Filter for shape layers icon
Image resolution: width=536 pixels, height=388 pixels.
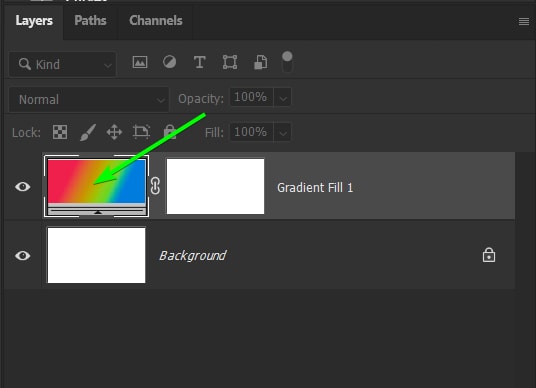click(x=230, y=62)
